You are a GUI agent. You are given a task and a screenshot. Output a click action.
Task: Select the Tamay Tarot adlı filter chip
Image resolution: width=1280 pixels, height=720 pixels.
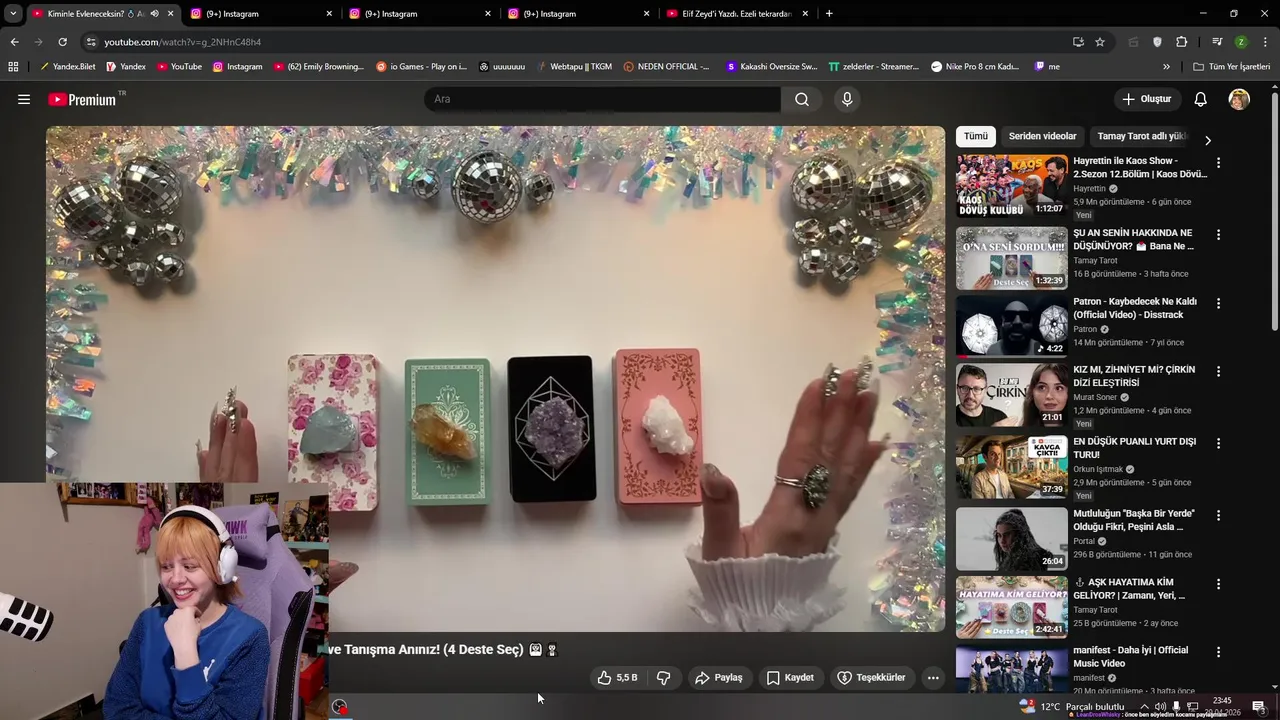pos(1141,136)
